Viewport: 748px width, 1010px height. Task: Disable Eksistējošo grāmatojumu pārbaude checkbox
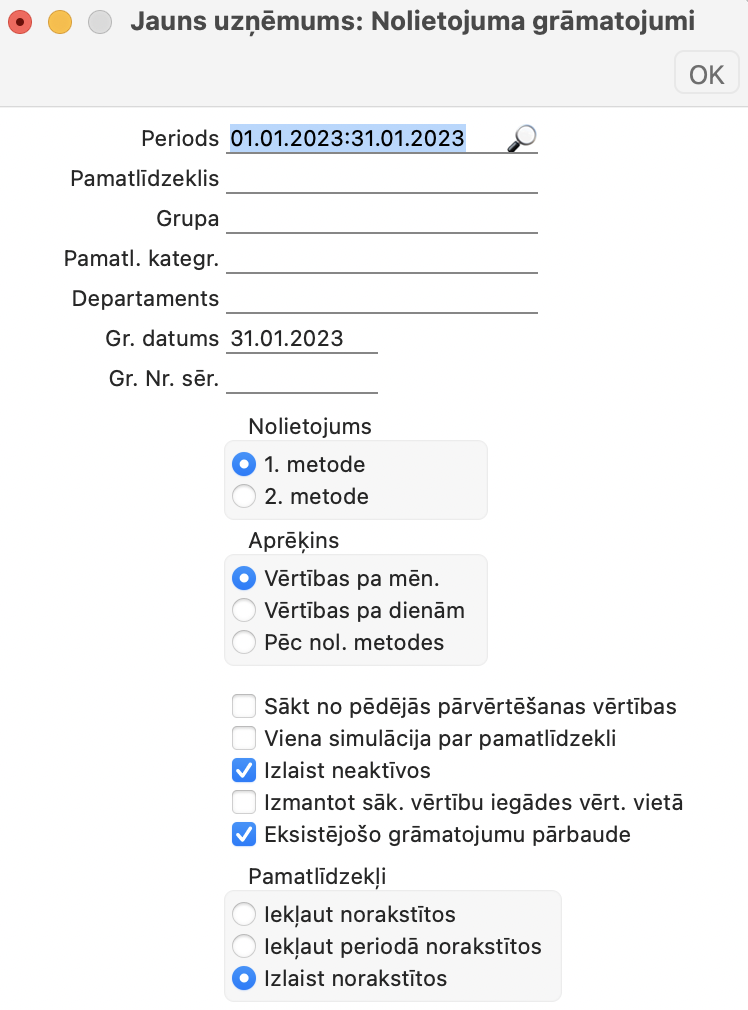(x=244, y=833)
